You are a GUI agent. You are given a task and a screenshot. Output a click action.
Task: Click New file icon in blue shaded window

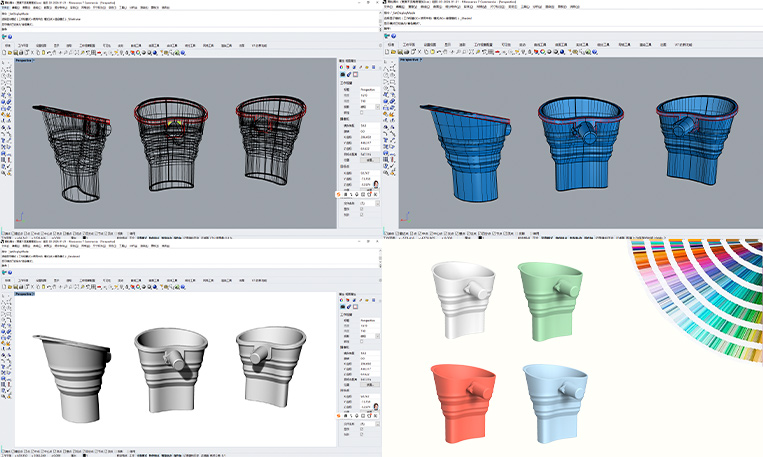click(387, 52)
